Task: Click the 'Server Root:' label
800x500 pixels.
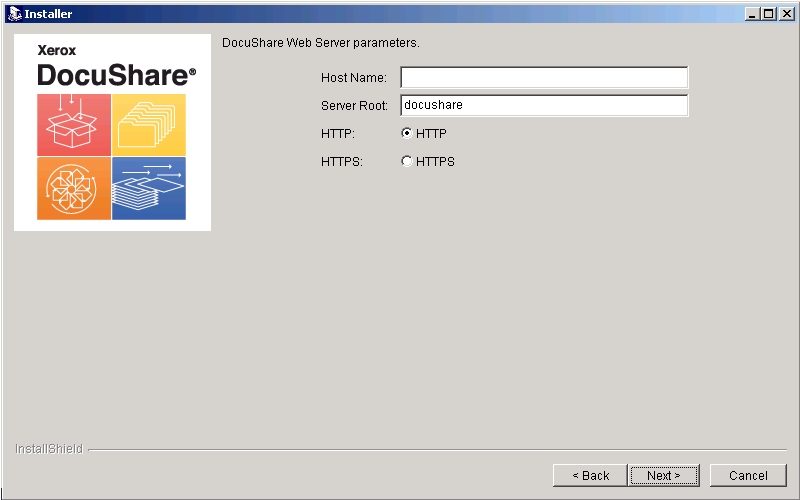Action: point(354,106)
